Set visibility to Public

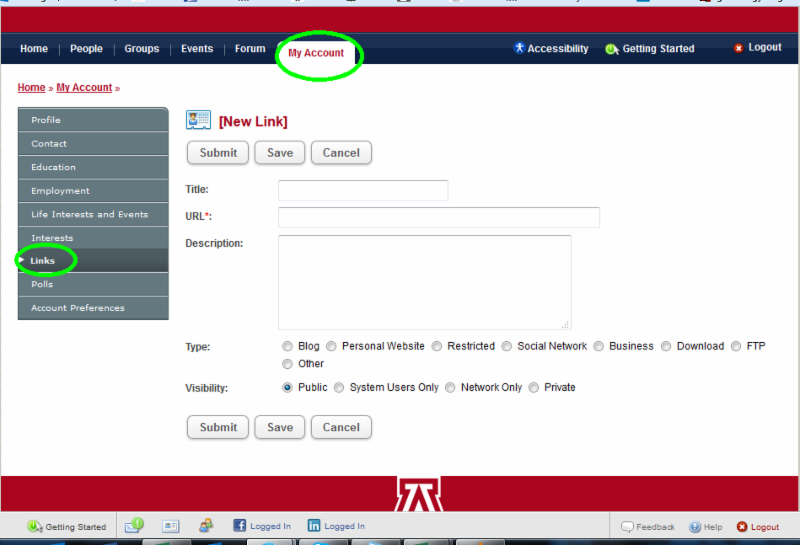click(287, 388)
